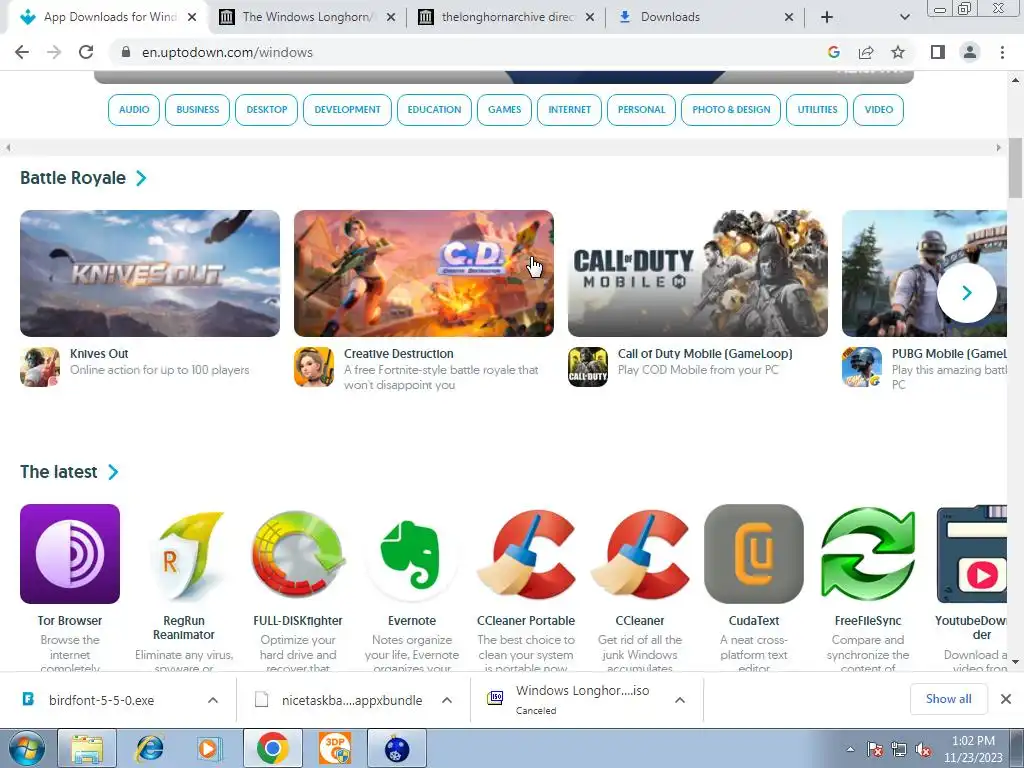Click the 3DP taskbar icon
This screenshot has height=768, width=1024.
335,748
